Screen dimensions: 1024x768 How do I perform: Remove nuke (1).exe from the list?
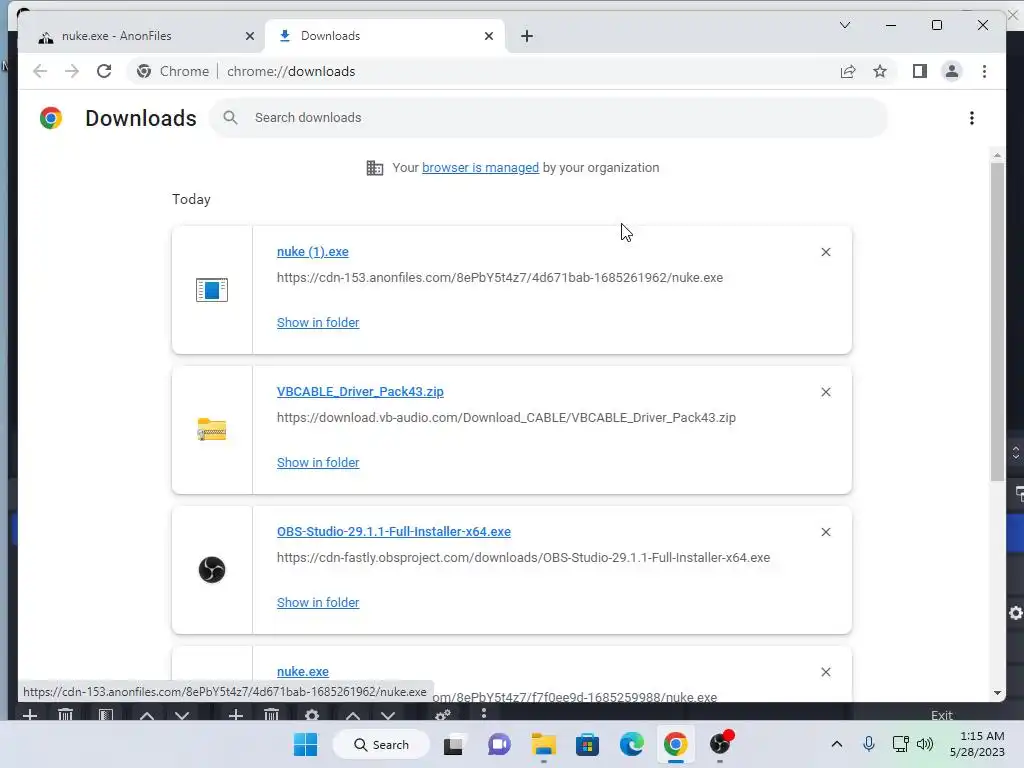pyautogui.click(x=825, y=252)
